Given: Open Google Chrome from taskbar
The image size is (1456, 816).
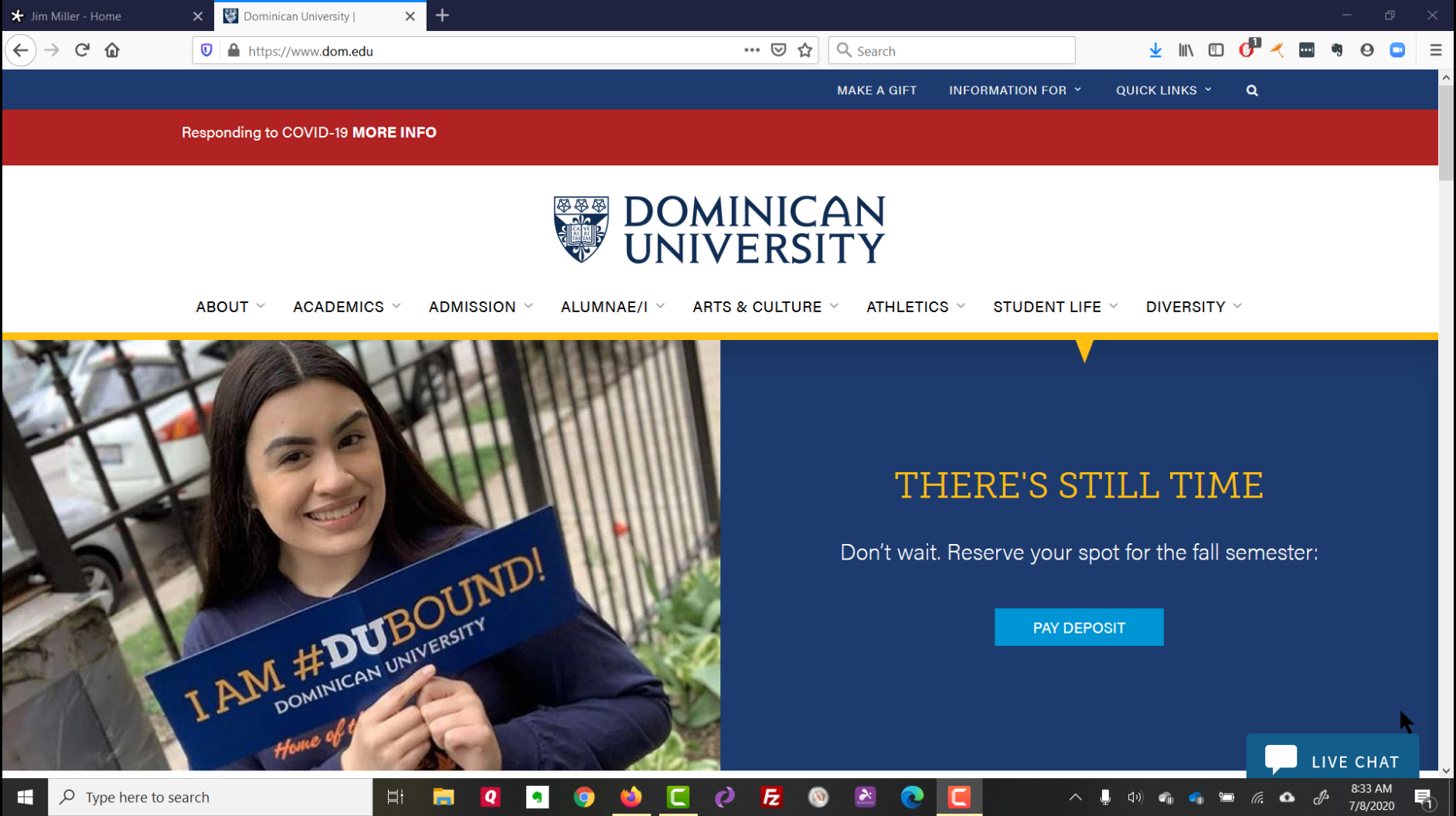Looking at the screenshot, I should point(584,797).
